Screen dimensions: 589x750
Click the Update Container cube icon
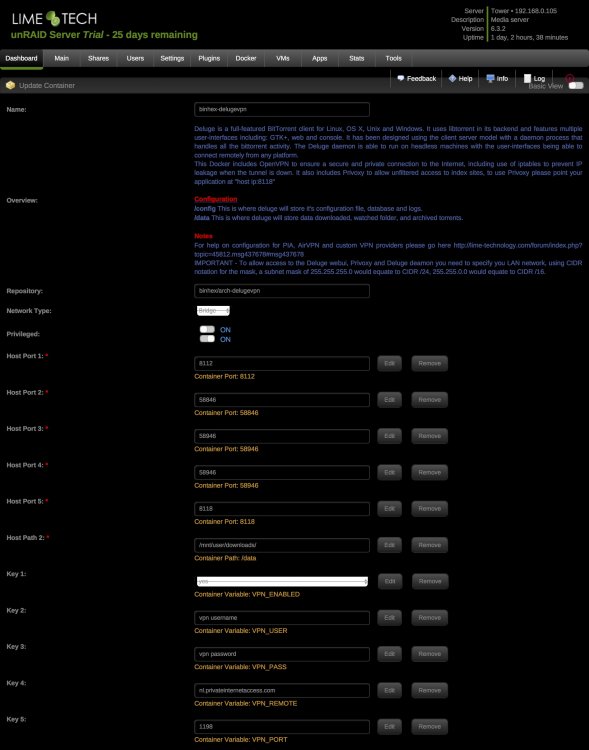coord(11,85)
